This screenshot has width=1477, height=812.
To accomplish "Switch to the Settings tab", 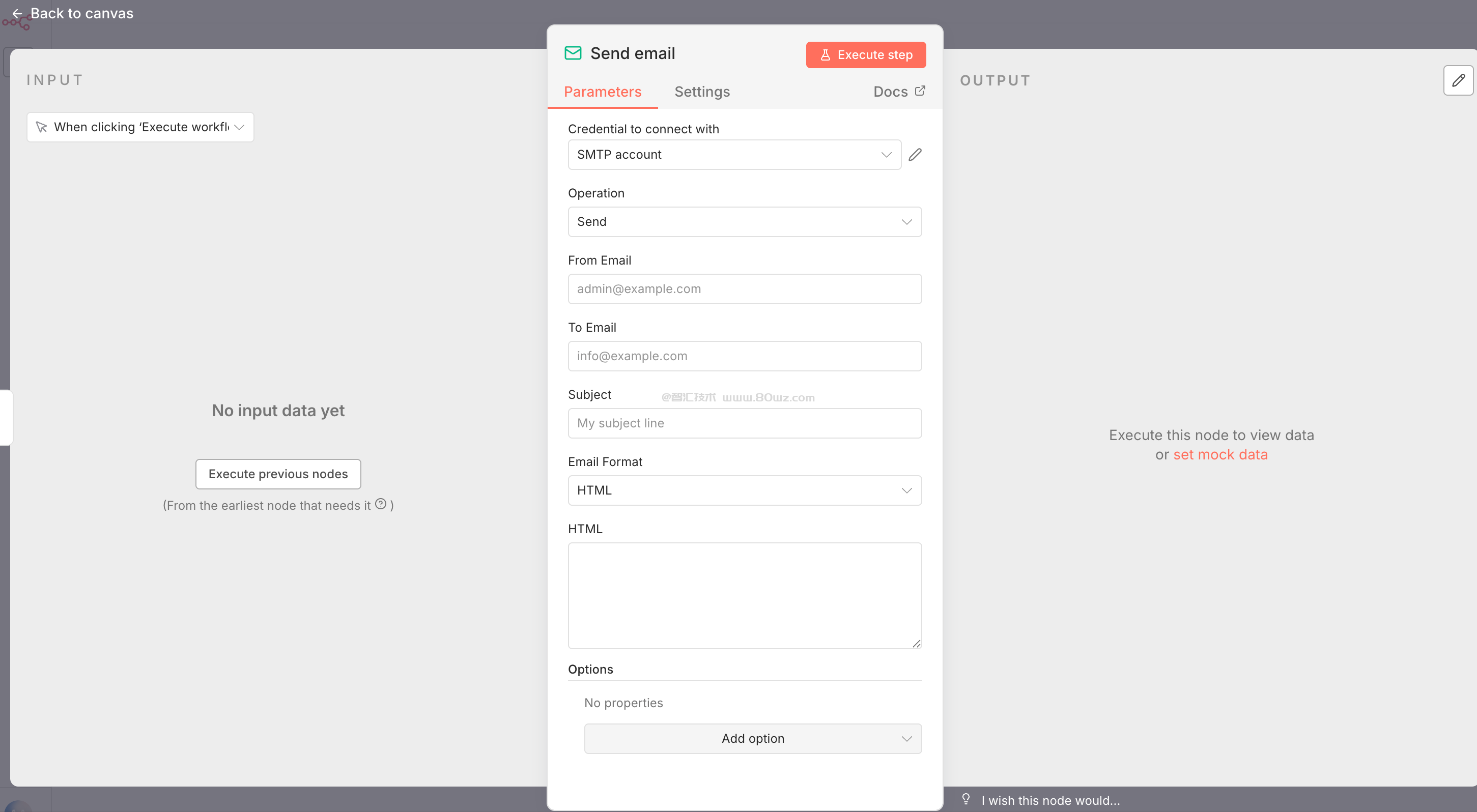I will pyautogui.click(x=702, y=92).
